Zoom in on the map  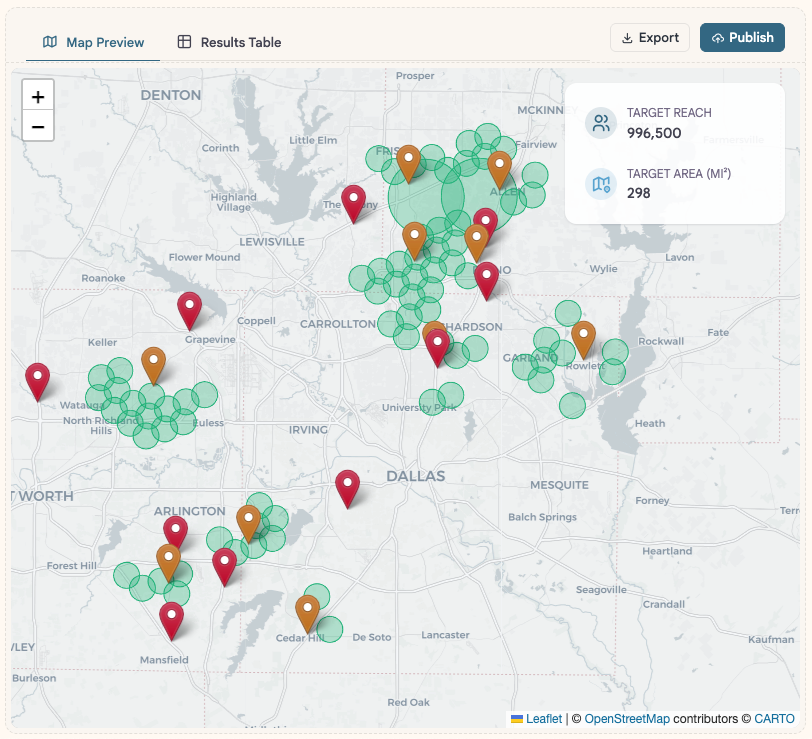click(x=38, y=97)
